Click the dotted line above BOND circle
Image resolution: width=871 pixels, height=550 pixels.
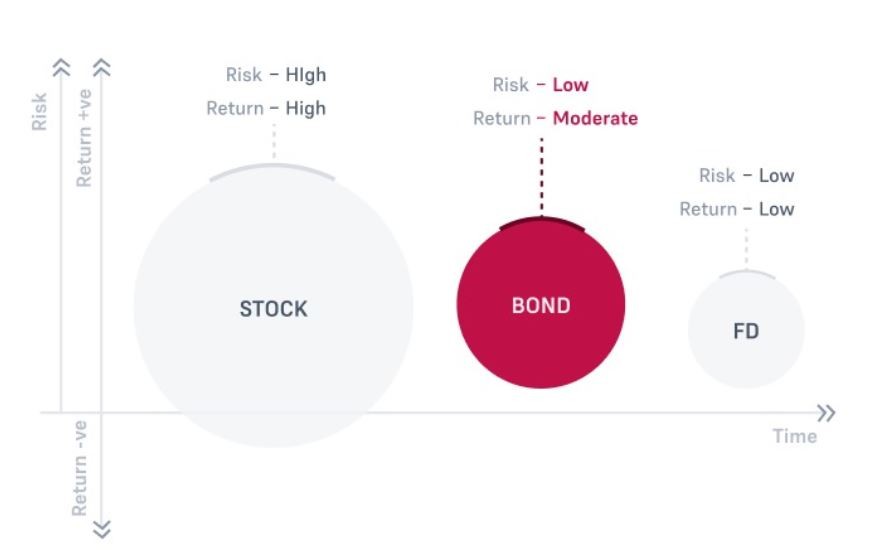coord(542,176)
